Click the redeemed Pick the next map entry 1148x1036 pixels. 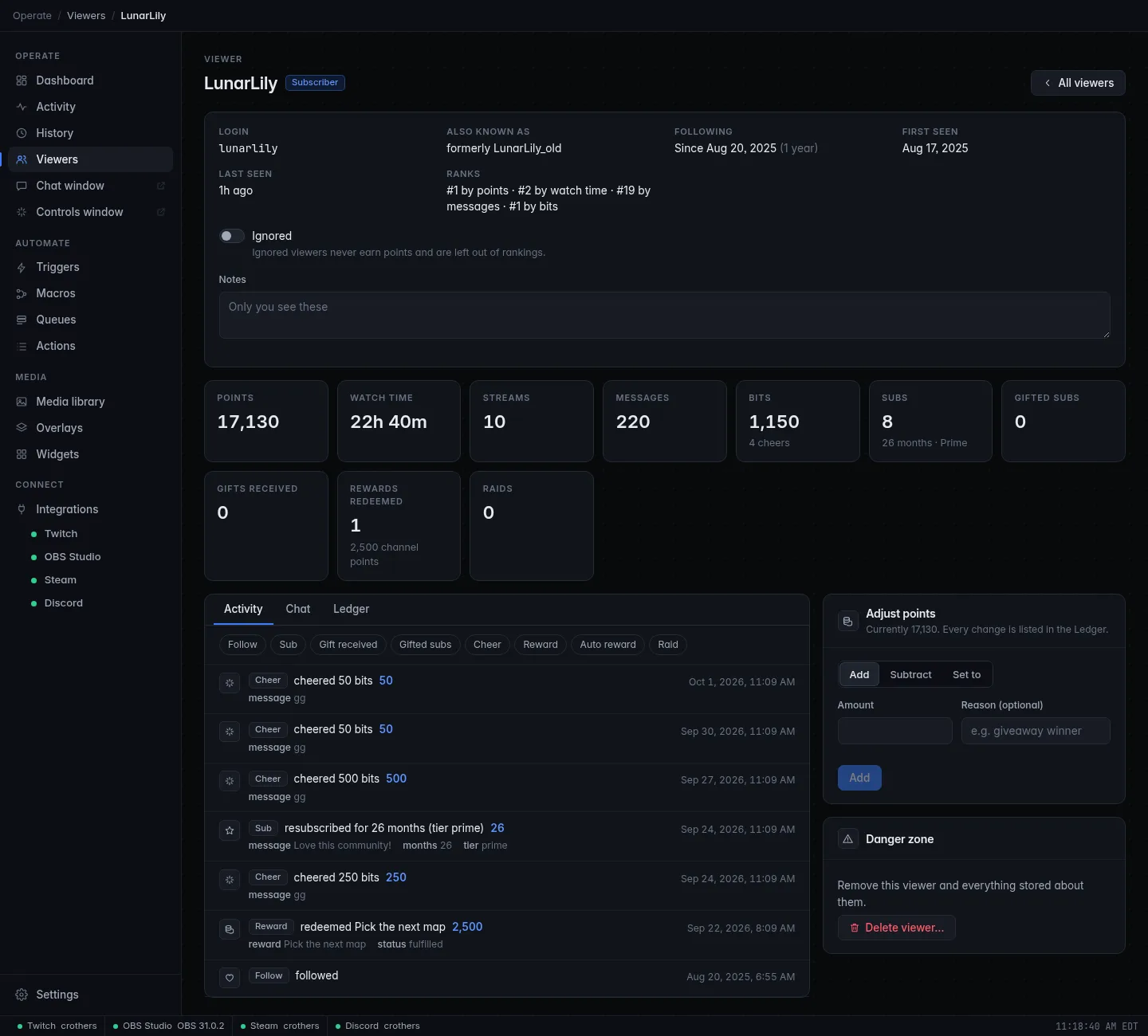pos(507,935)
